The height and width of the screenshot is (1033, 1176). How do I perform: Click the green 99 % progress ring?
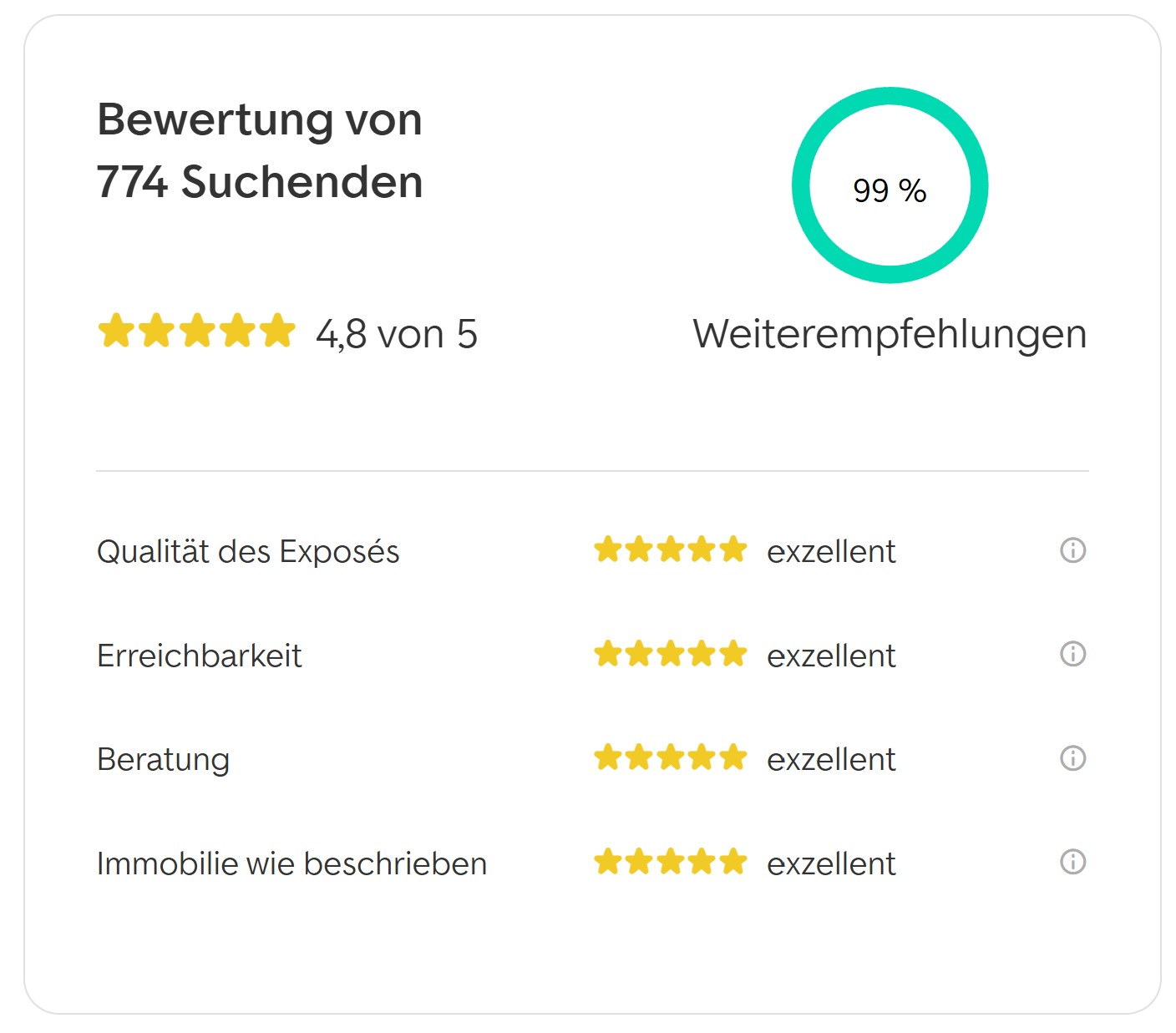click(890, 185)
